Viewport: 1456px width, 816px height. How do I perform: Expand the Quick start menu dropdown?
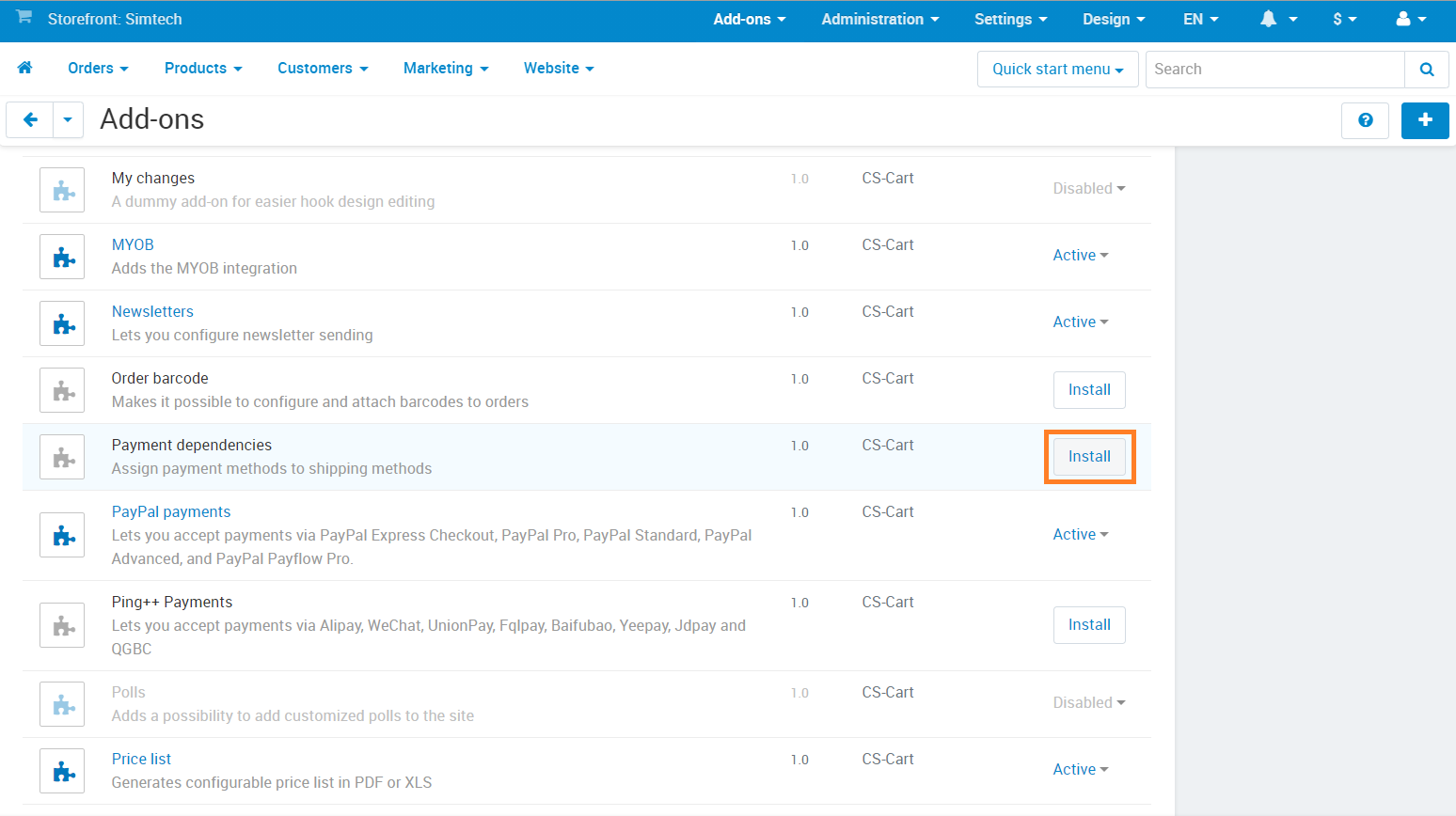[x=1058, y=70]
